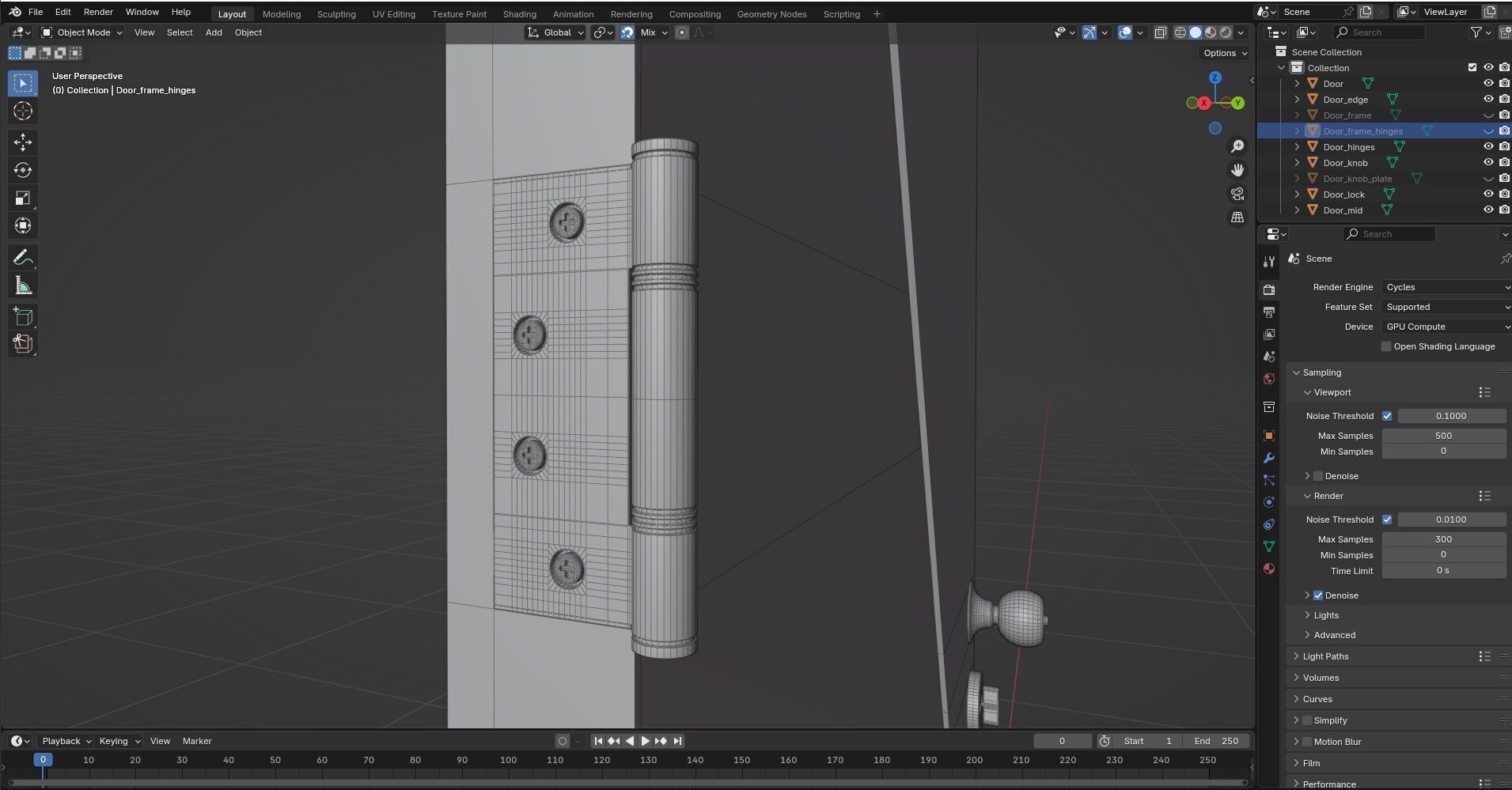Disable render Noise Threshold checkbox
1512x790 pixels.
click(1387, 520)
